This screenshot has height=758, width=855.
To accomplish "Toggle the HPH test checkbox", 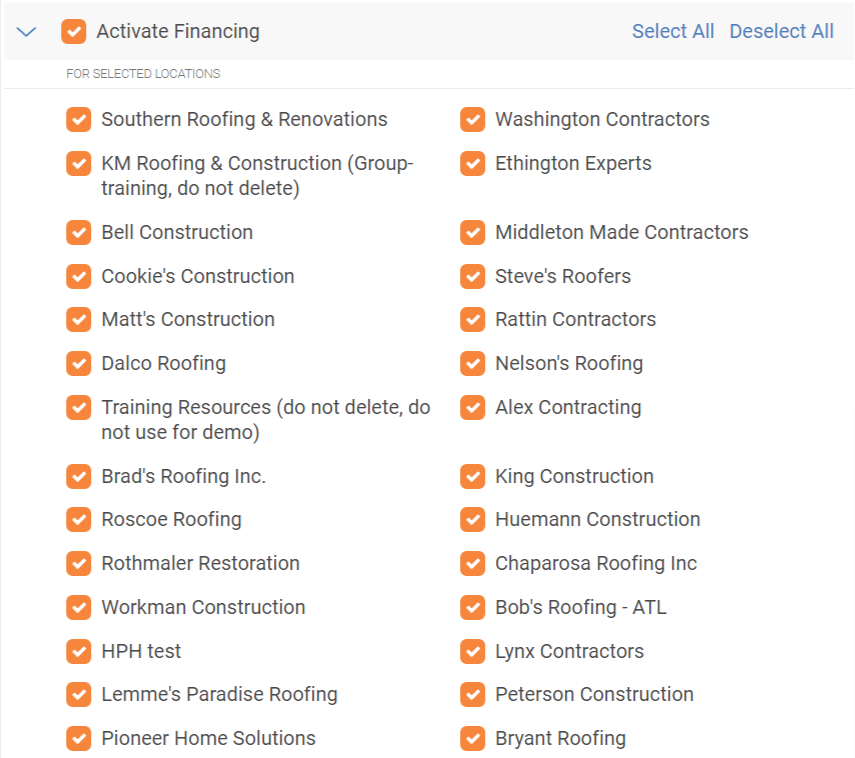I will point(79,652).
